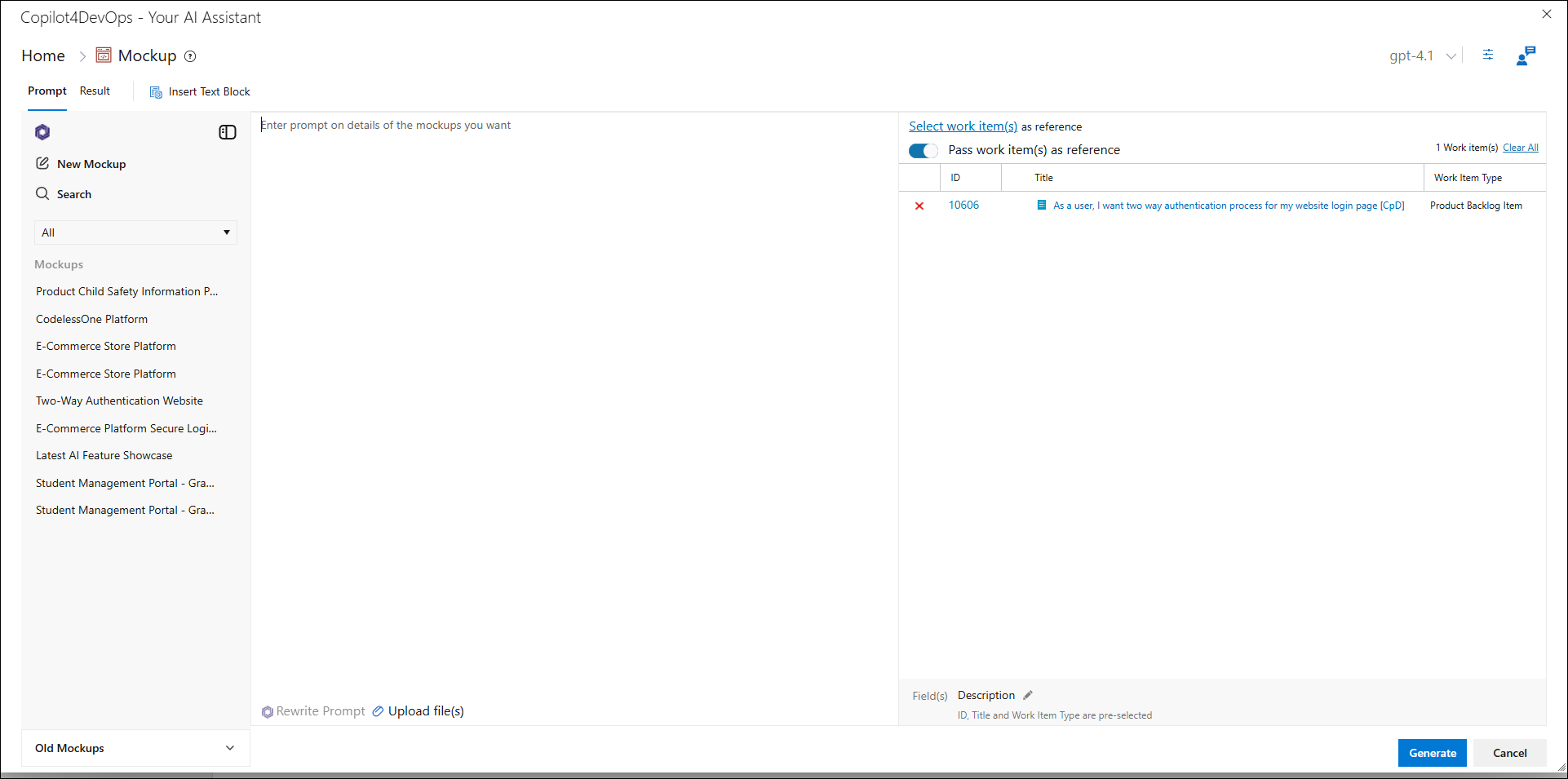Screen dimensions: 1568x779
Task: Toggle Pass work item(s) as reference
Action: (x=924, y=151)
